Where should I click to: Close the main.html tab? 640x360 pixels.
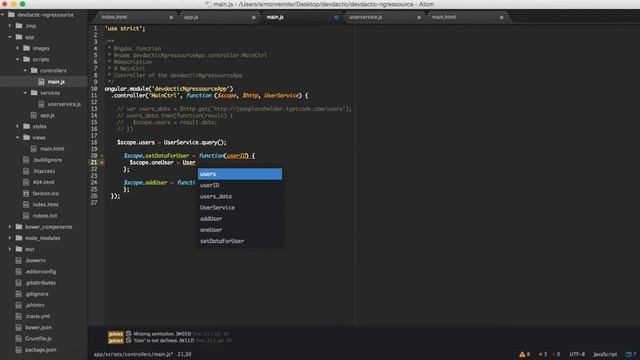click(x=502, y=18)
